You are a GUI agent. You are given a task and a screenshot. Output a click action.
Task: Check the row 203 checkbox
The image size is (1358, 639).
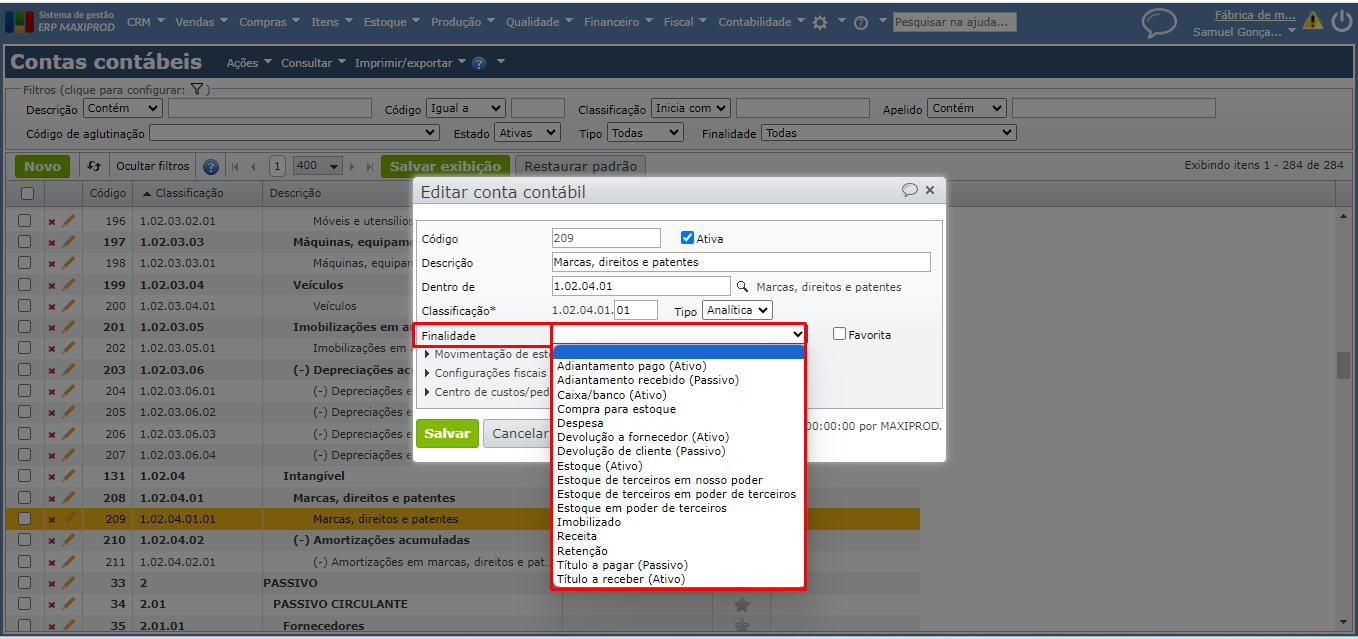(x=25, y=370)
